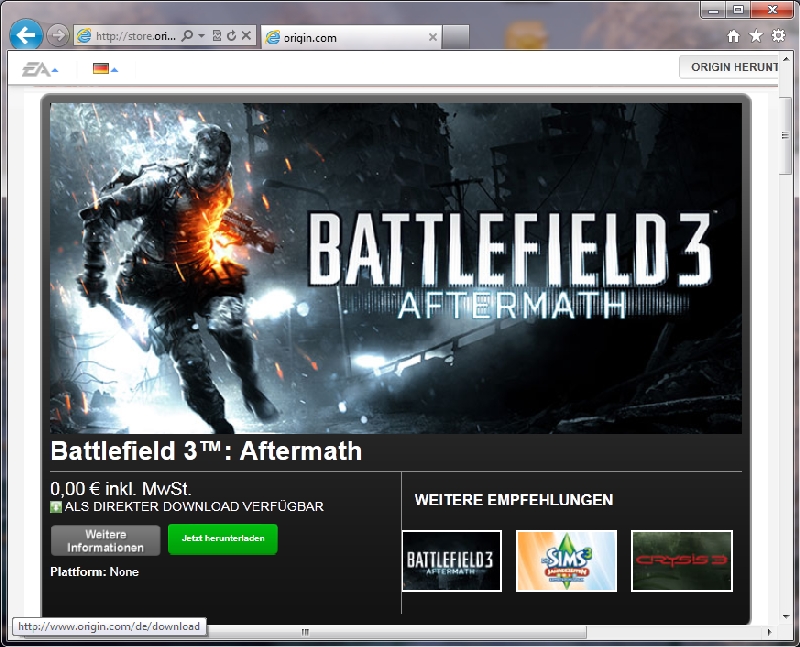Close the browser window
The image size is (800, 647).
coord(772,10)
